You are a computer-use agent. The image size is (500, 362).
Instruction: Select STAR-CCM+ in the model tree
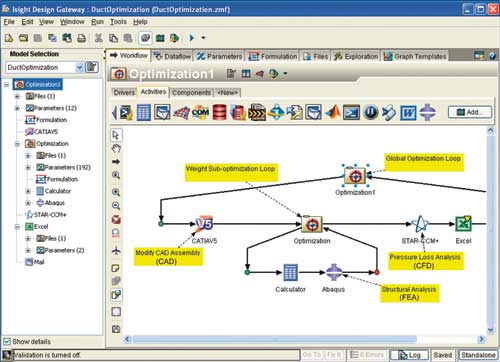(x=46, y=215)
